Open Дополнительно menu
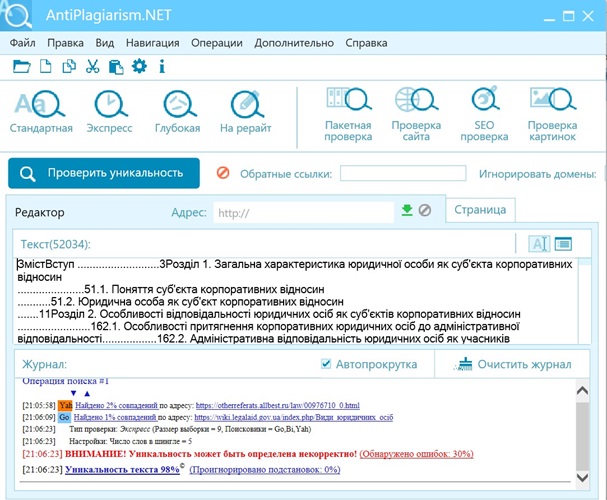 (294, 43)
